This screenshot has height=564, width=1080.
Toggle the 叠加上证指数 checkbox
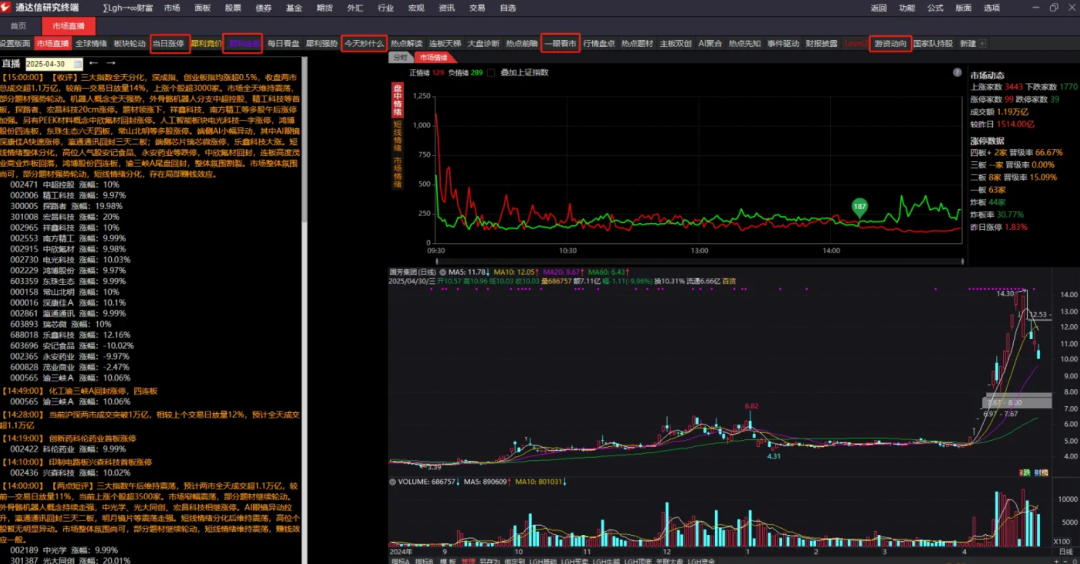491,72
